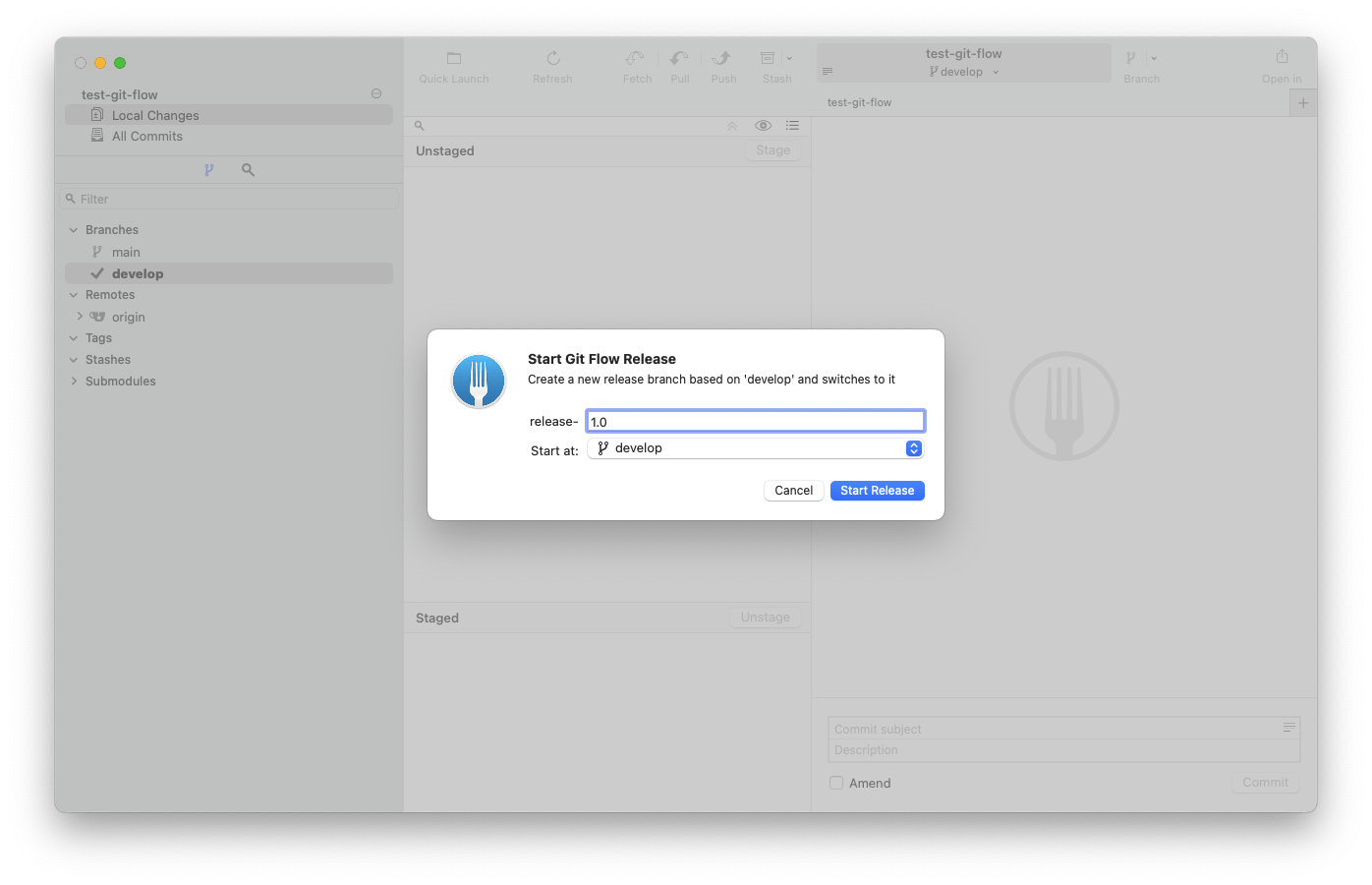Select Local Changes in sidebar

tap(154, 115)
